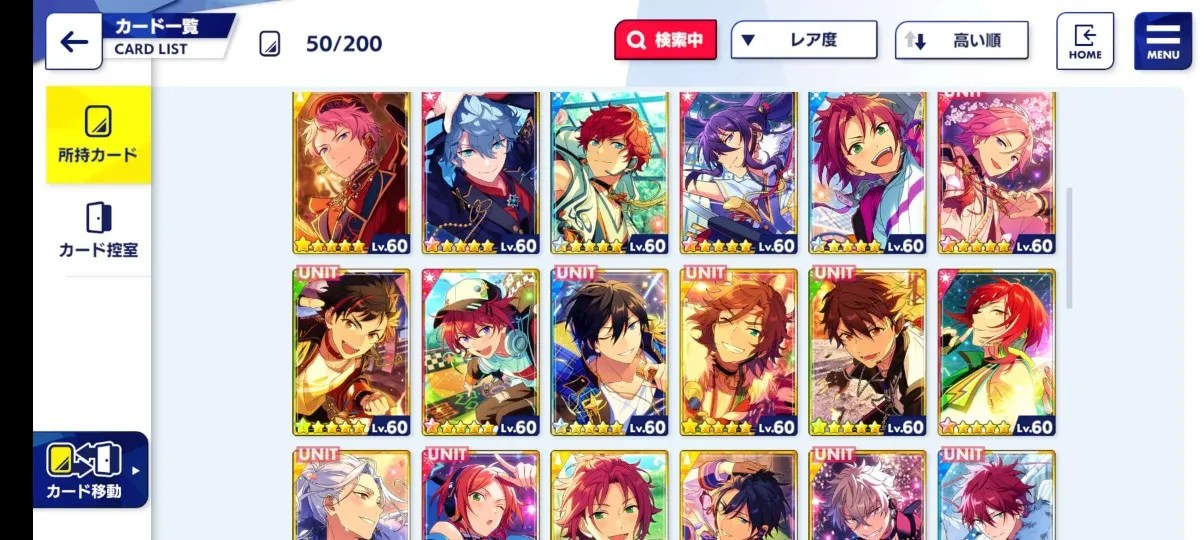Click the card list vertical scrollbar
Image resolution: width=1204 pixels, height=540 pixels.
[1068, 247]
